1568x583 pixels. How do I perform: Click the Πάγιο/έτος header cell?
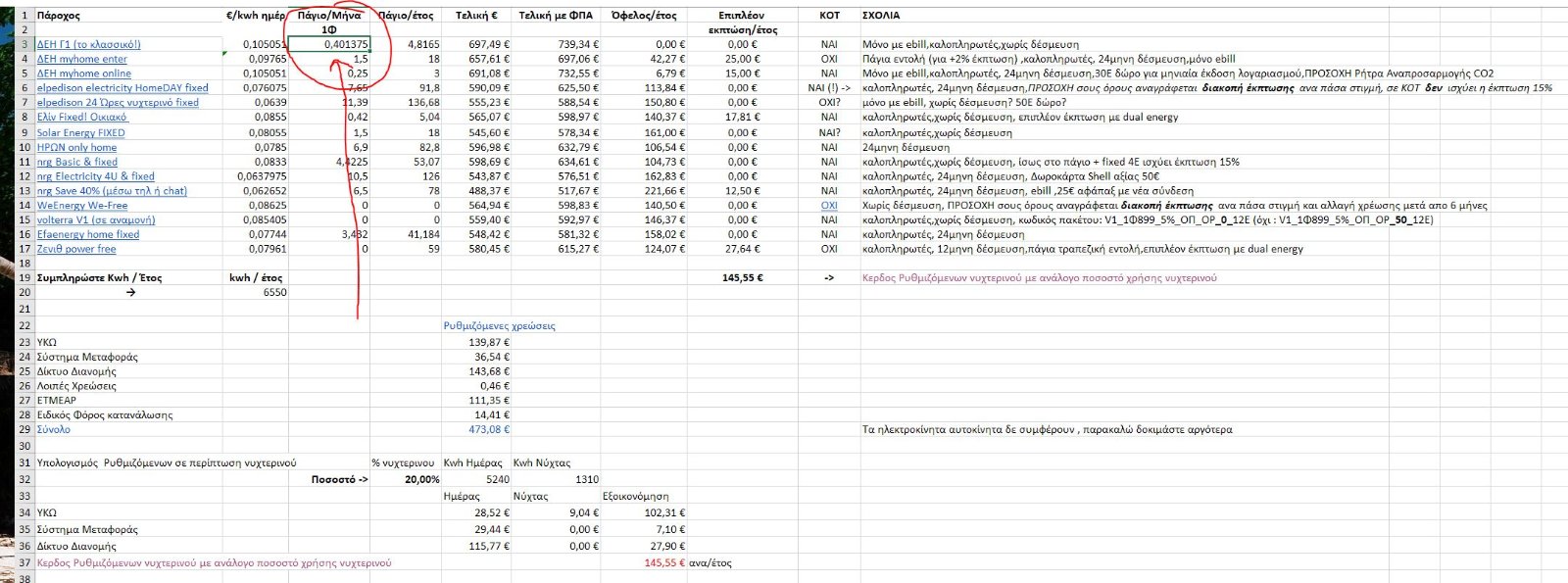(406, 16)
